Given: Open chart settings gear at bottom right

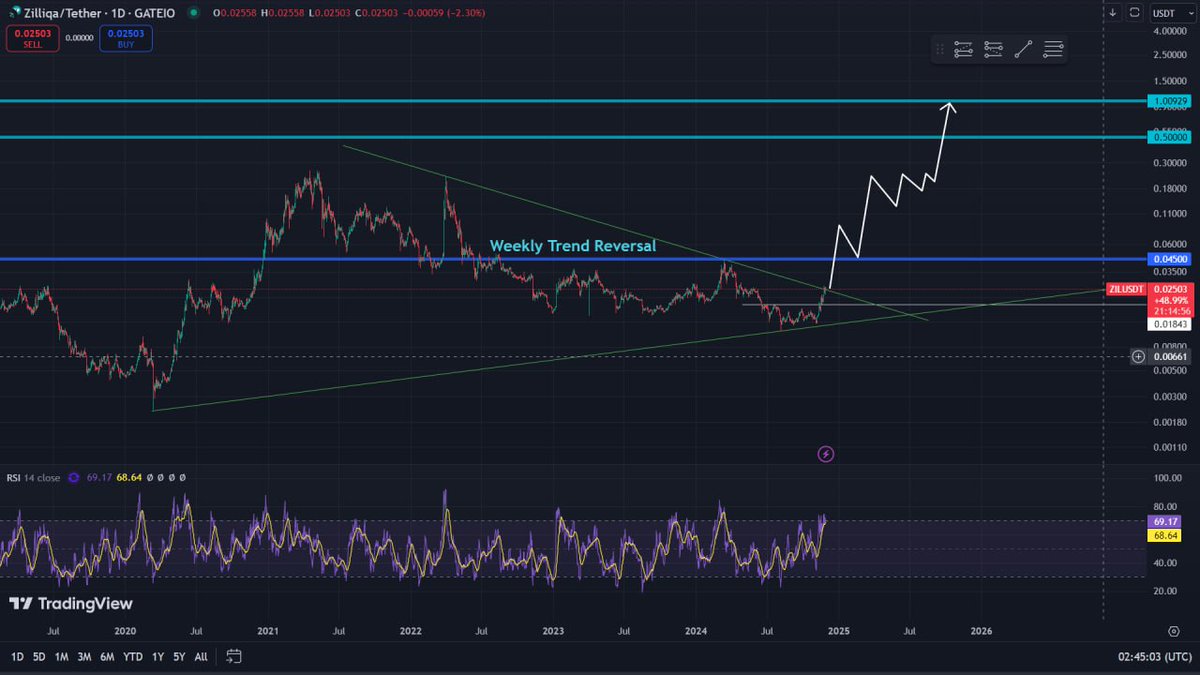Looking at the screenshot, I should click(x=1173, y=631).
